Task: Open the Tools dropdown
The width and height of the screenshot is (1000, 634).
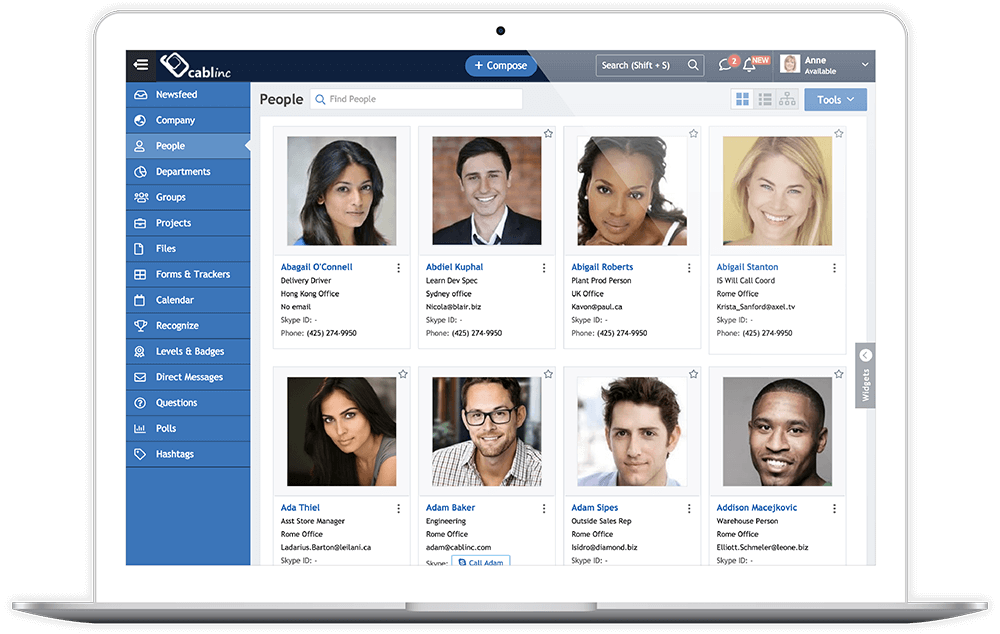Action: [835, 99]
